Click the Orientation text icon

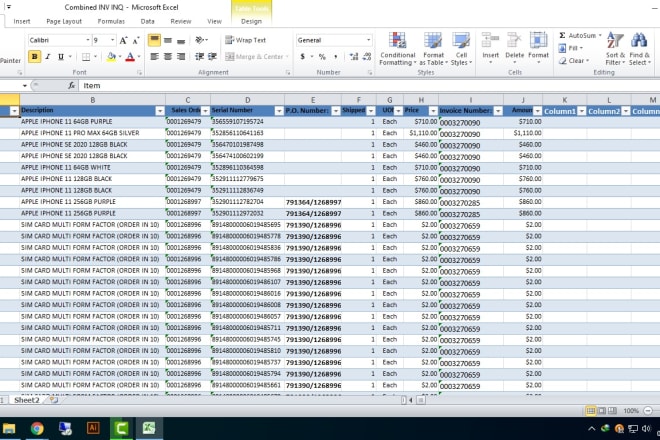(200, 40)
